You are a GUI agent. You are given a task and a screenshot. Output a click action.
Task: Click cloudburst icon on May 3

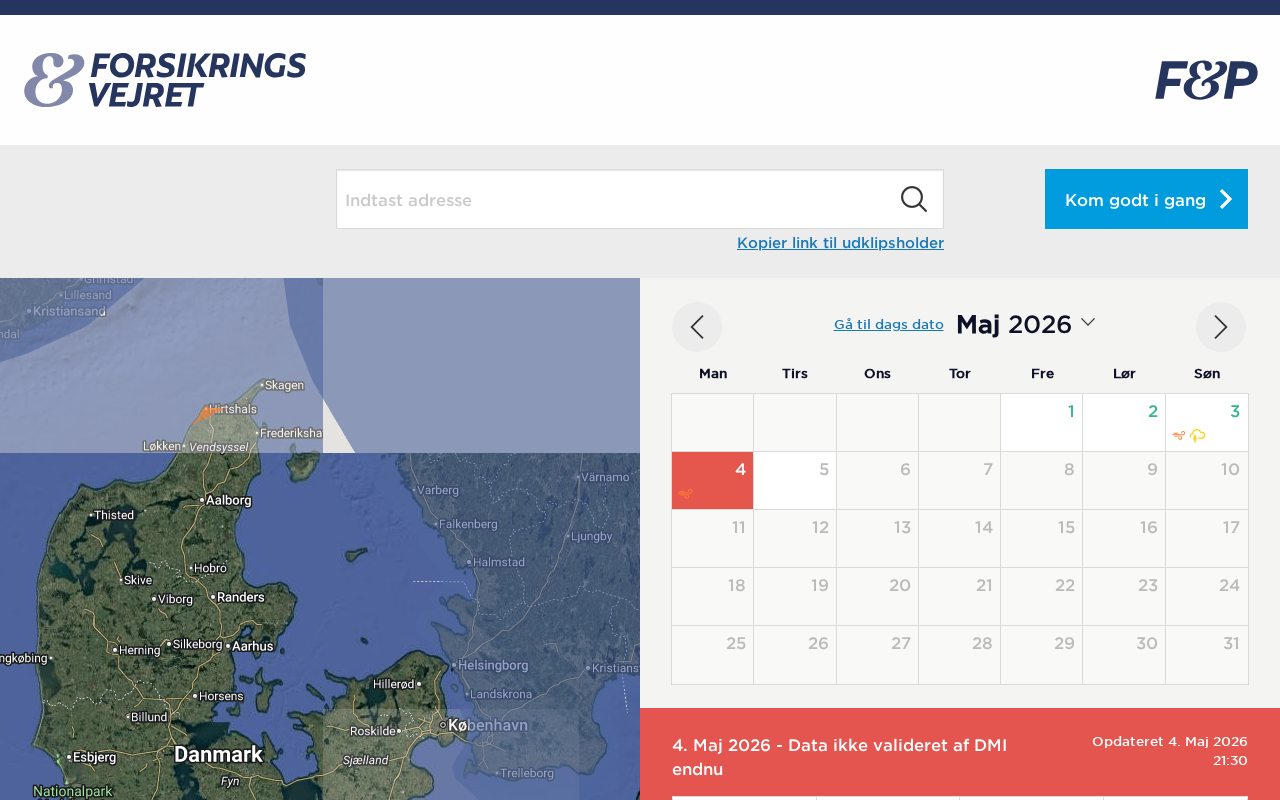1197,435
